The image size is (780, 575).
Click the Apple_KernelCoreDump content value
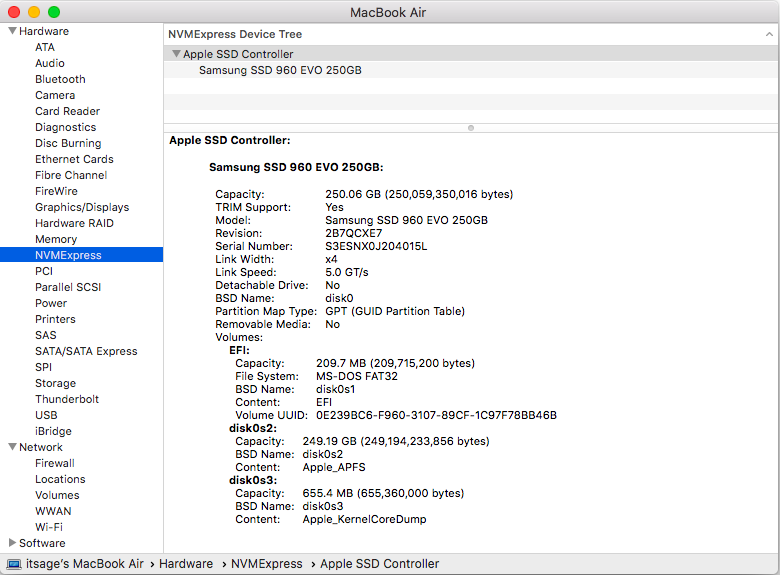pos(364,519)
